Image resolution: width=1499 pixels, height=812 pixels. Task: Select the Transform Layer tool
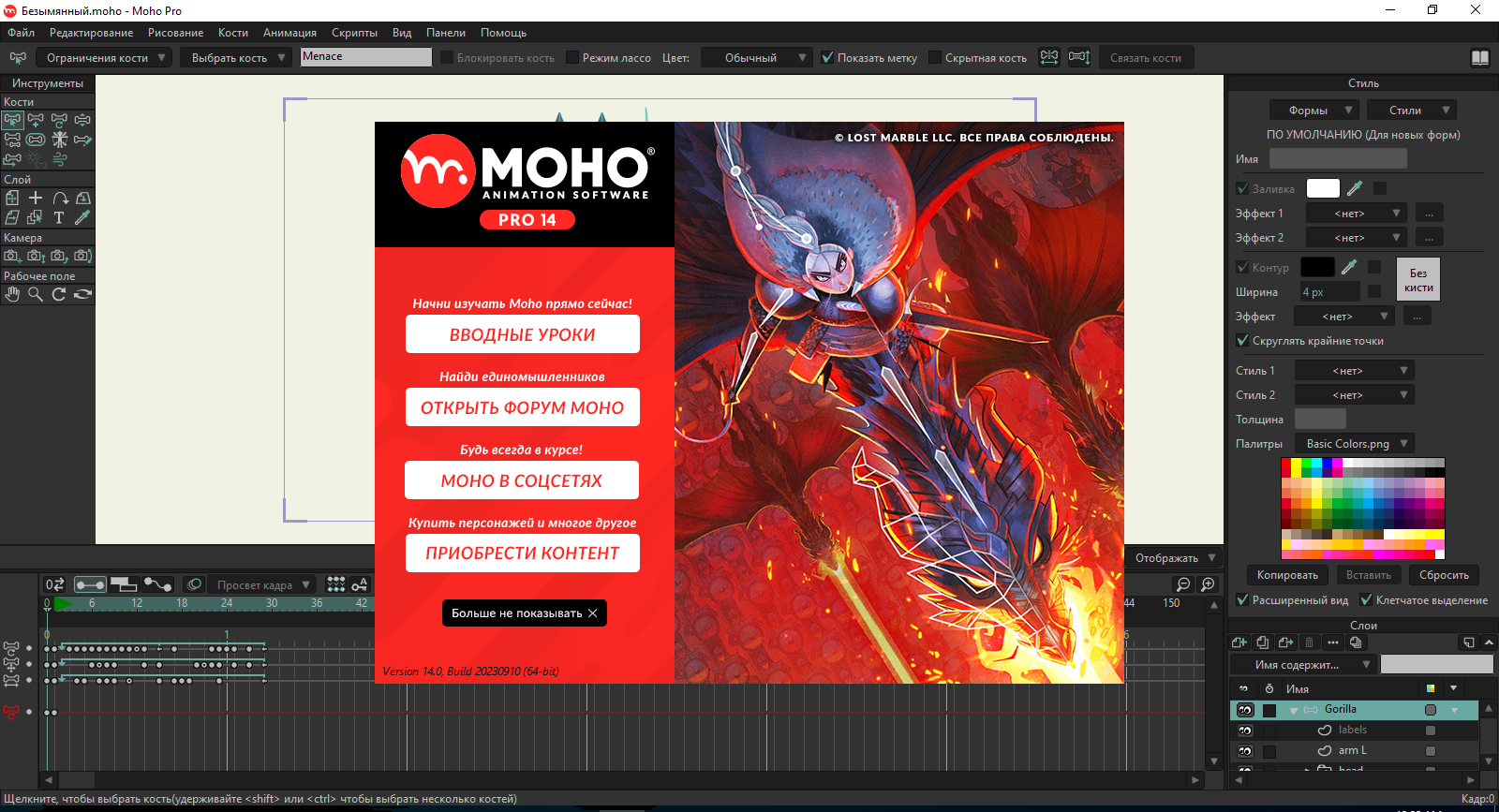coord(12,198)
